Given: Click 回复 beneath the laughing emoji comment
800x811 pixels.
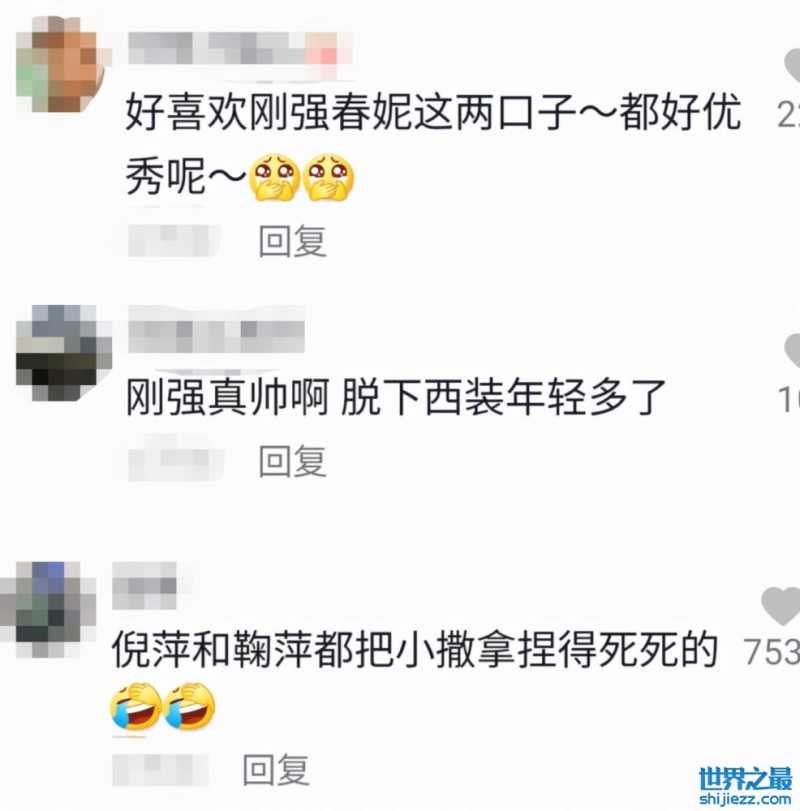Looking at the screenshot, I should click(277, 770).
